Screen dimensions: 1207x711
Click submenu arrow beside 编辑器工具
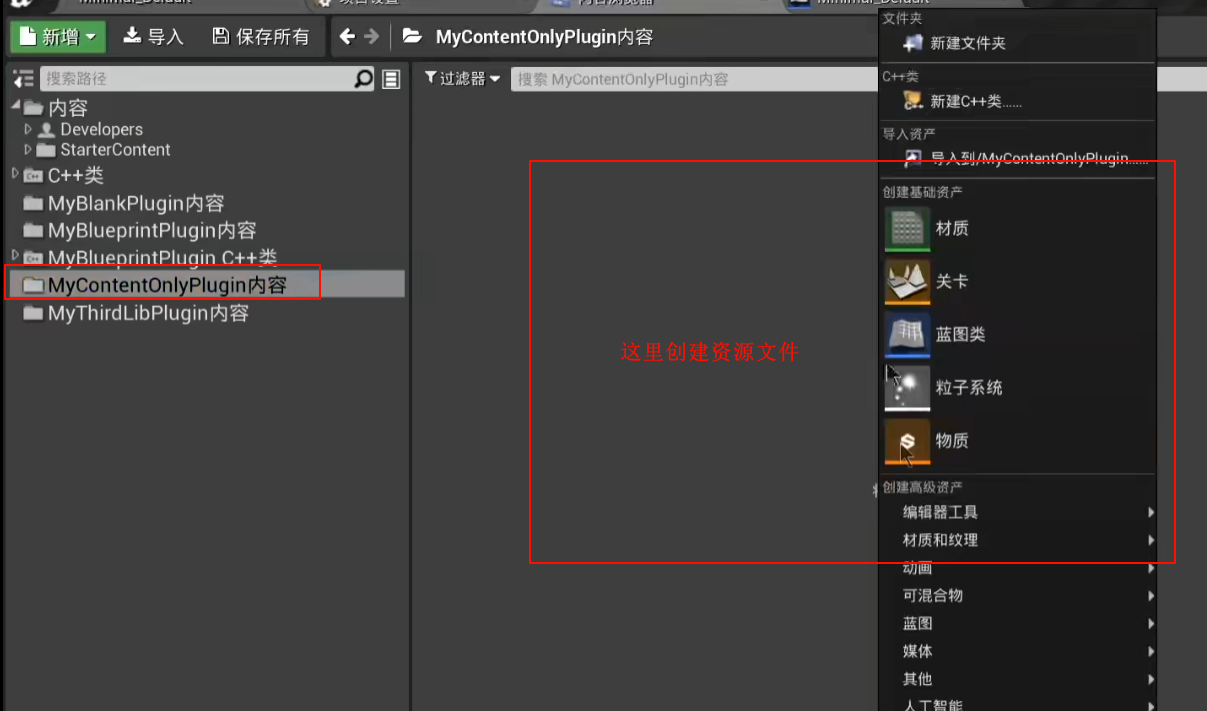coord(1150,512)
